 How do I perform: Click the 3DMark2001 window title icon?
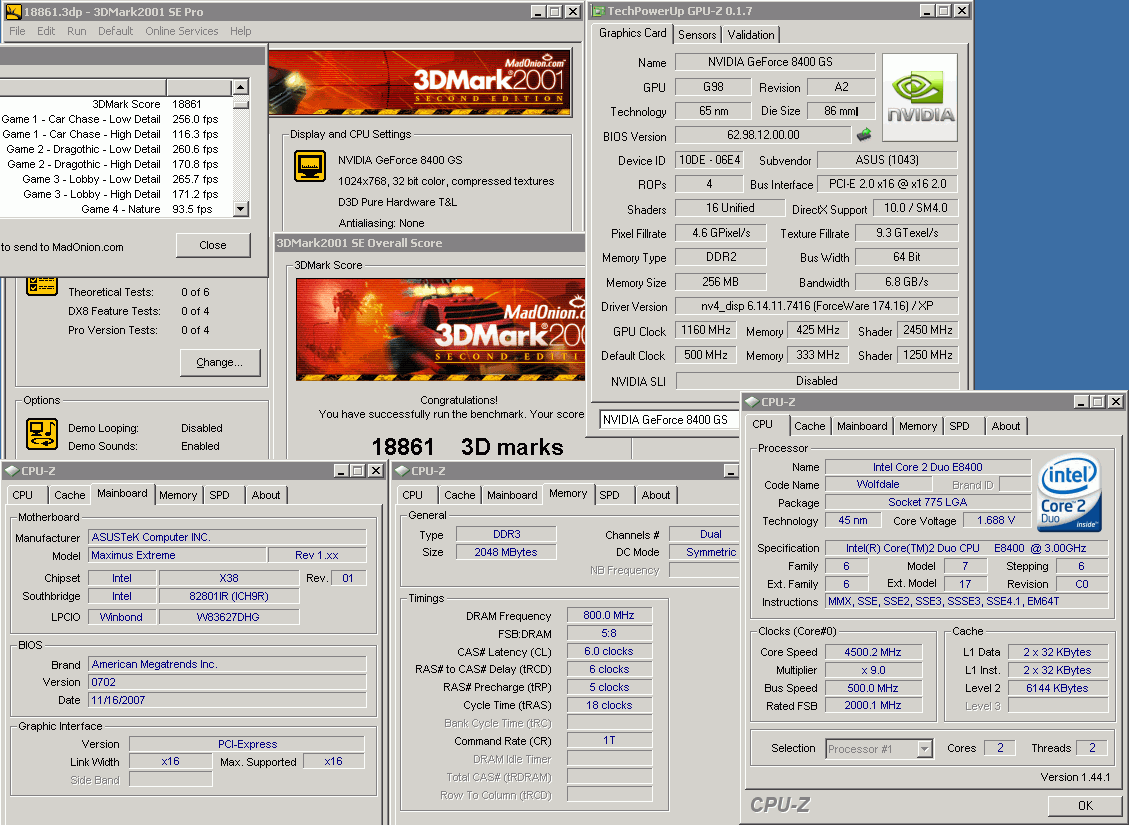point(12,12)
